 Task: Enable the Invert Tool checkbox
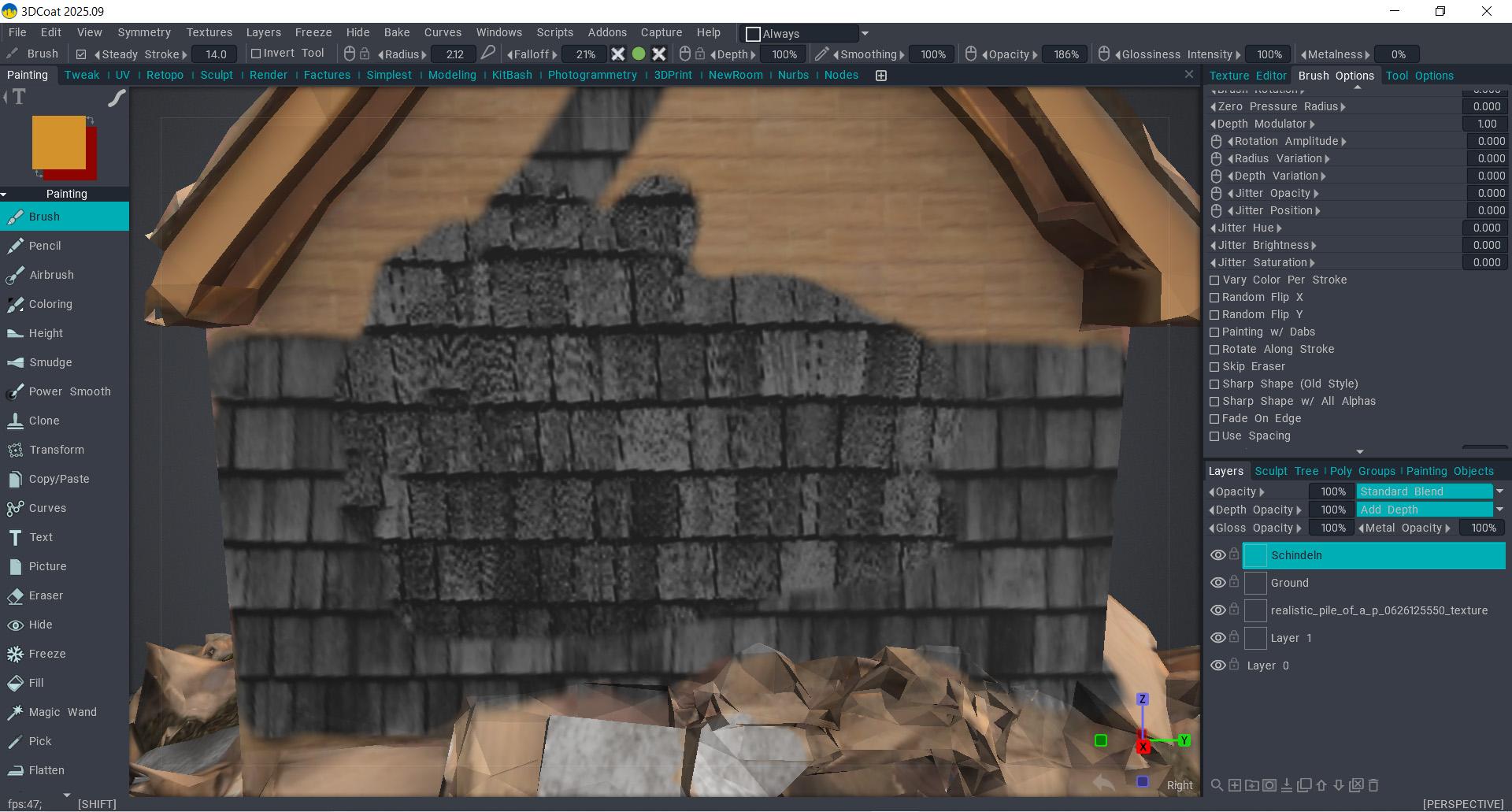tap(256, 54)
